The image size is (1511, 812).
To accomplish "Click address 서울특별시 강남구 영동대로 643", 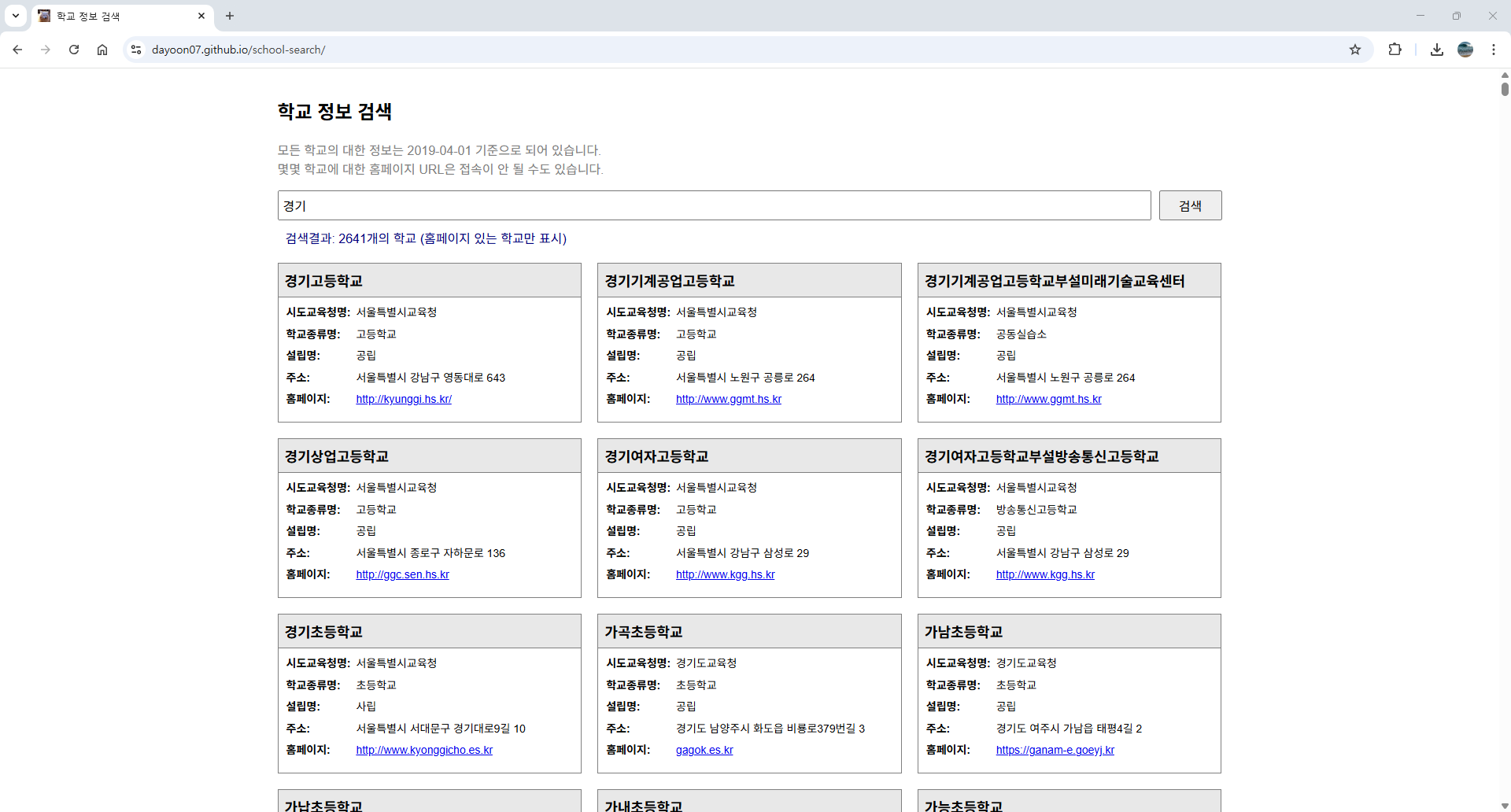I will [x=430, y=378].
